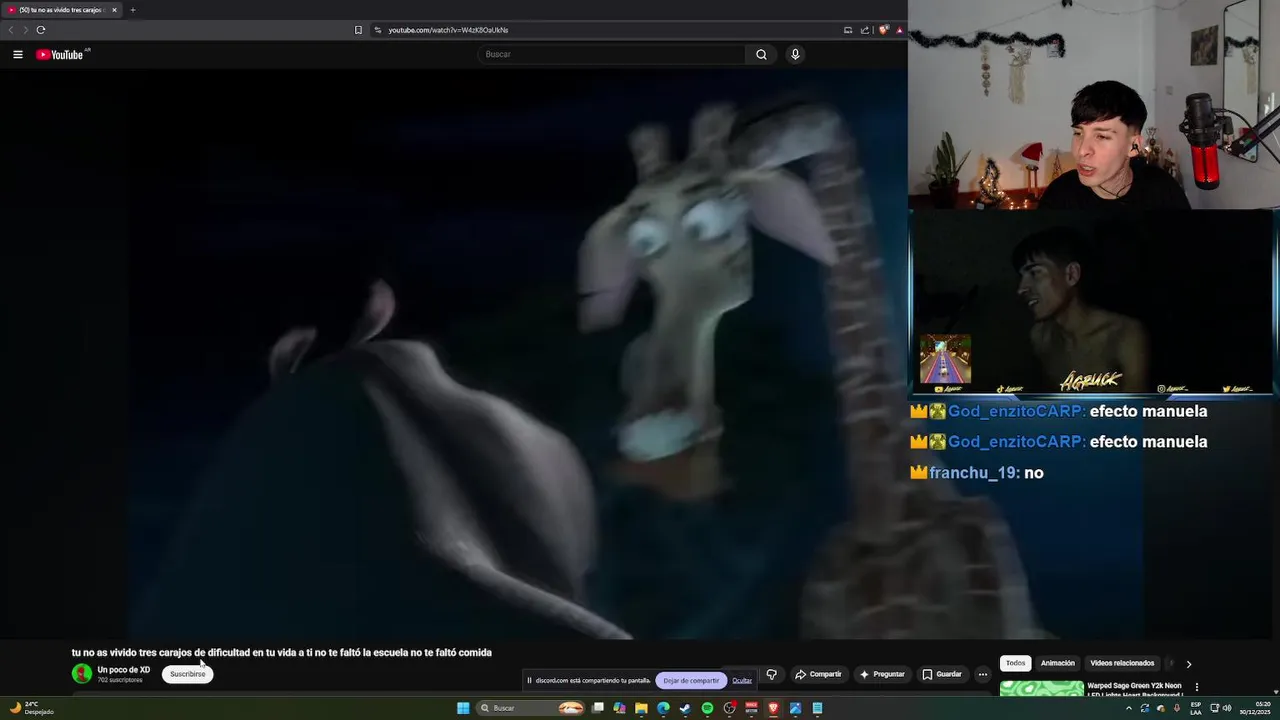Reload the page with the refresh icon
Image resolution: width=1280 pixels, height=720 pixels.
(41, 30)
